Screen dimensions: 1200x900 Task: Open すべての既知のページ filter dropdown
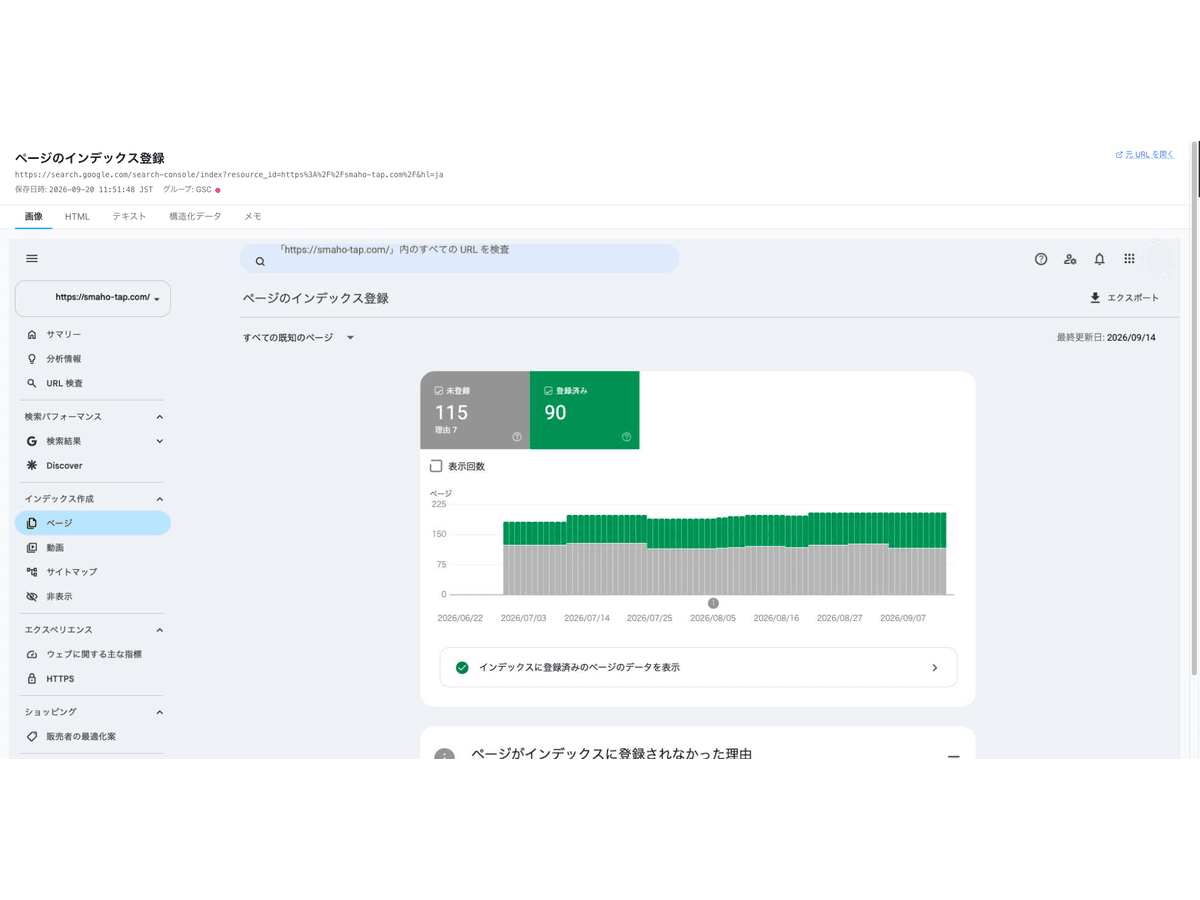pos(298,338)
